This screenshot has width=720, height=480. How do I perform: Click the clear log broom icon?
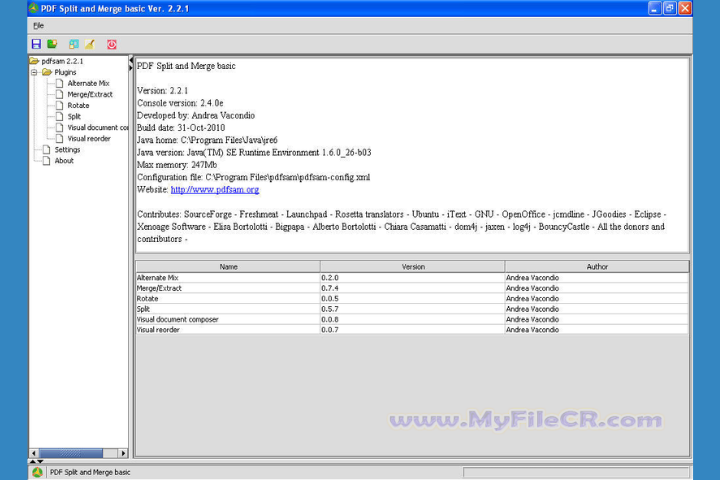90,44
